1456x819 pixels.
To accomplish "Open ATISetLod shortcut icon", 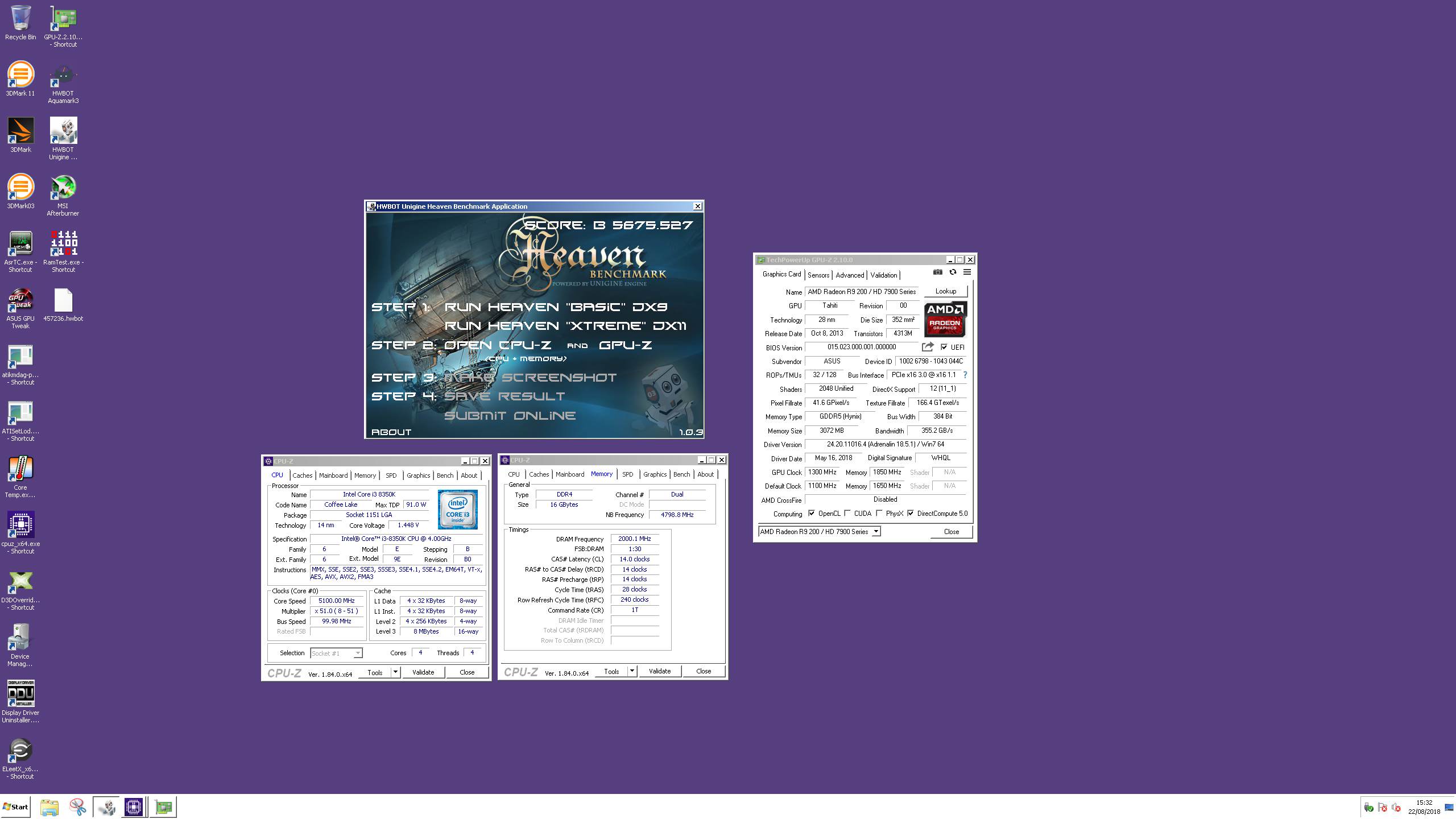I will (20, 420).
